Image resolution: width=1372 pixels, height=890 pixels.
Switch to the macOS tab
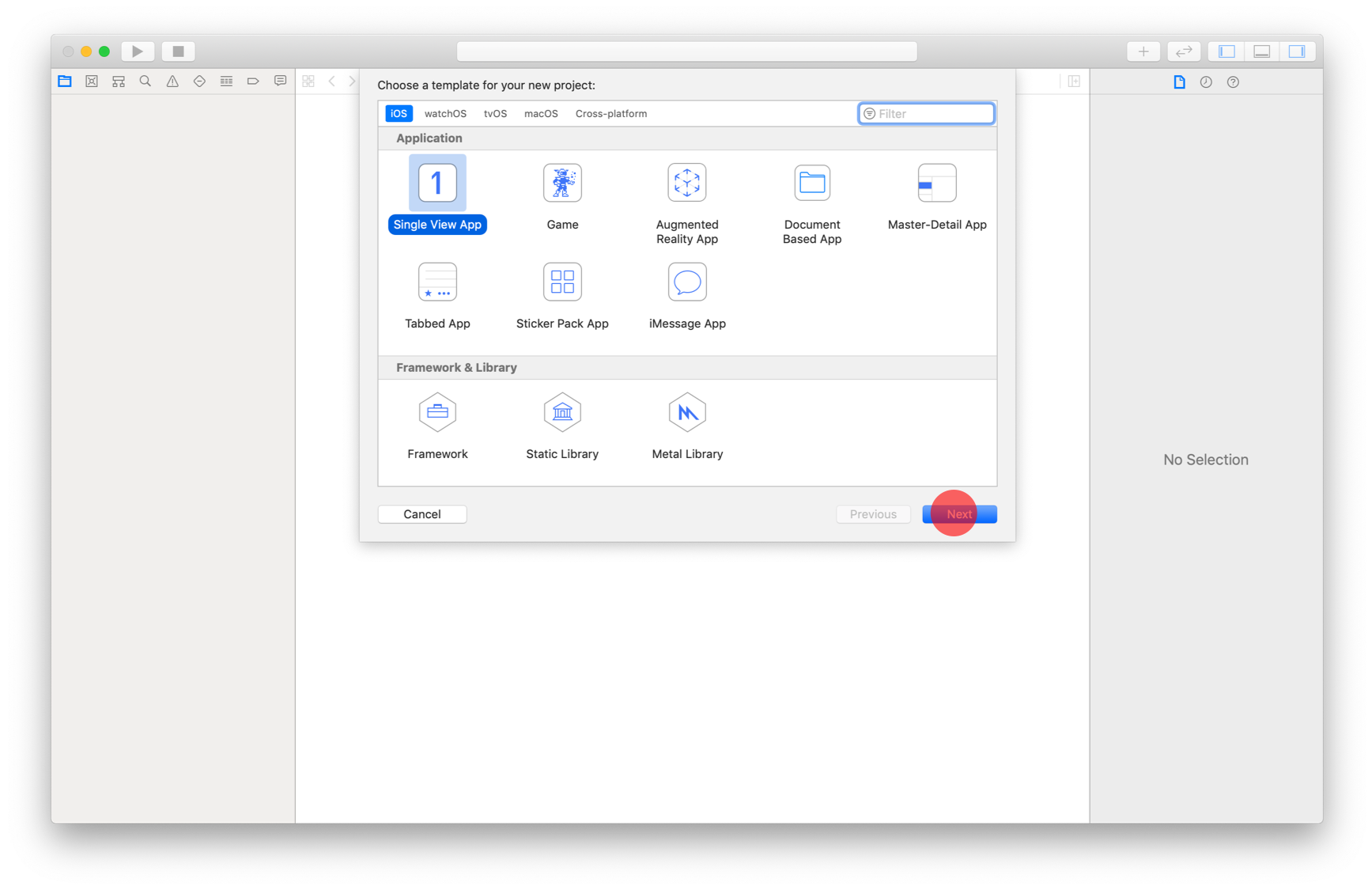point(541,114)
